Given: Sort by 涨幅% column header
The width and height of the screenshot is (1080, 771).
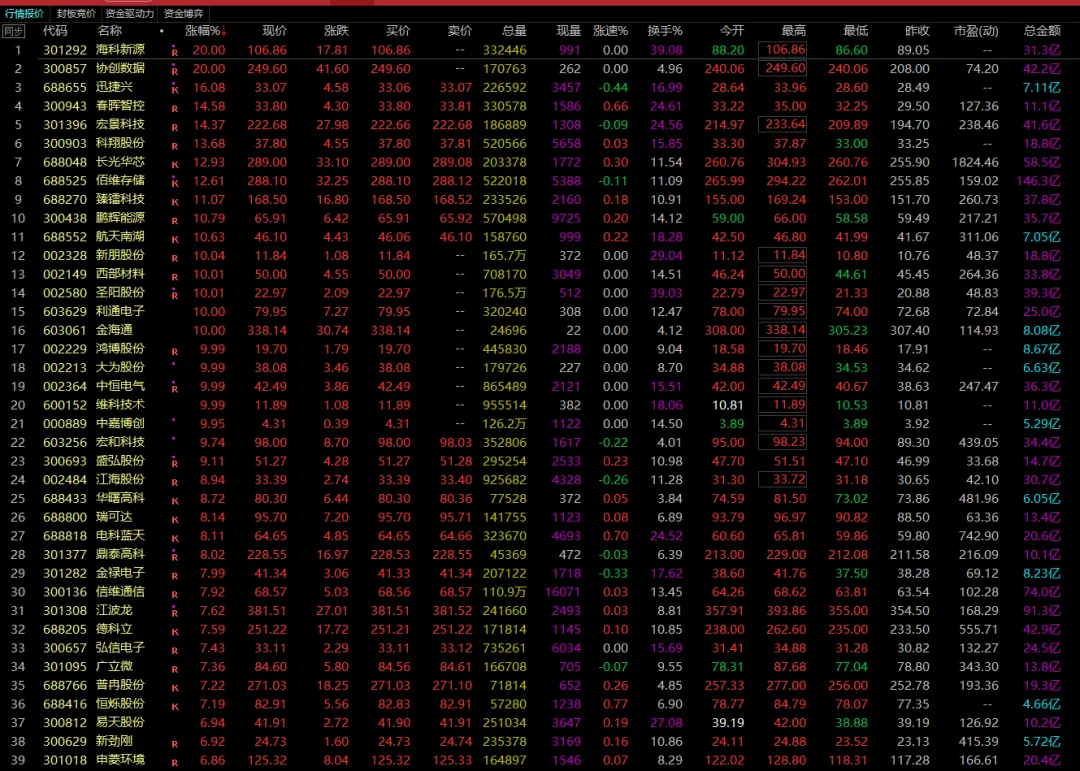Looking at the screenshot, I should click(205, 31).
